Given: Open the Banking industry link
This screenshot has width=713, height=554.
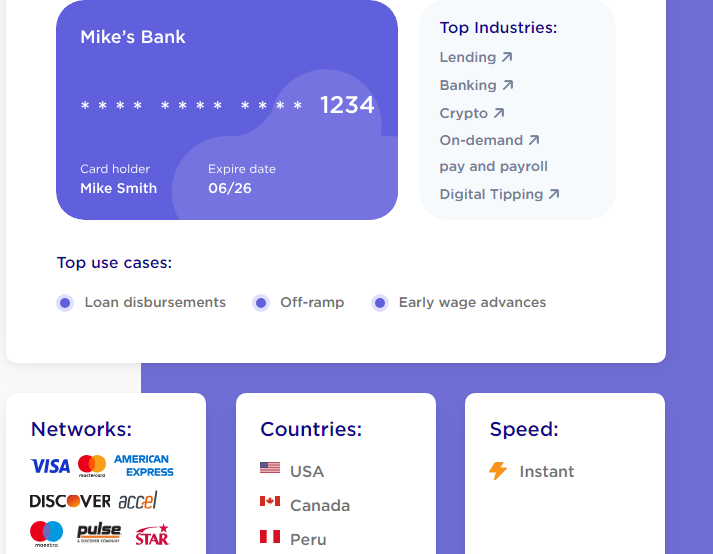Looking at the screenshot, I should click(x=476, y=86).
